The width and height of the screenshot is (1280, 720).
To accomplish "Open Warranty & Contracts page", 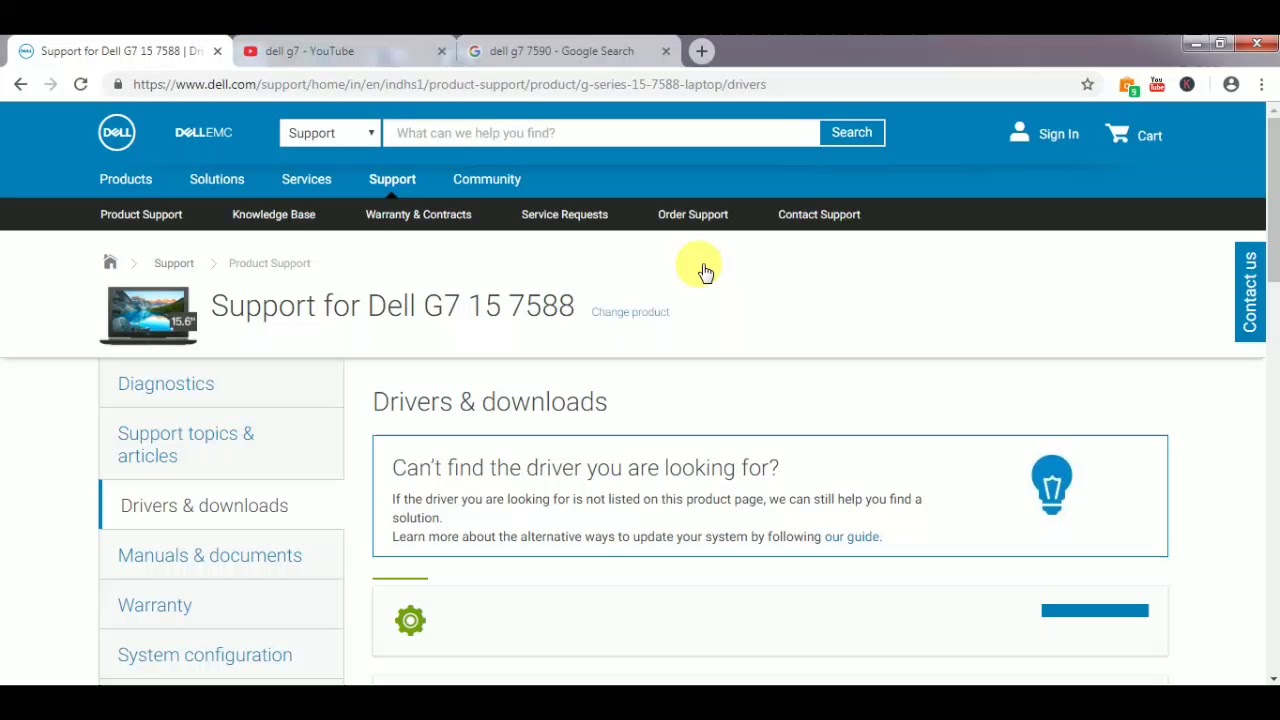I will 418,214.
